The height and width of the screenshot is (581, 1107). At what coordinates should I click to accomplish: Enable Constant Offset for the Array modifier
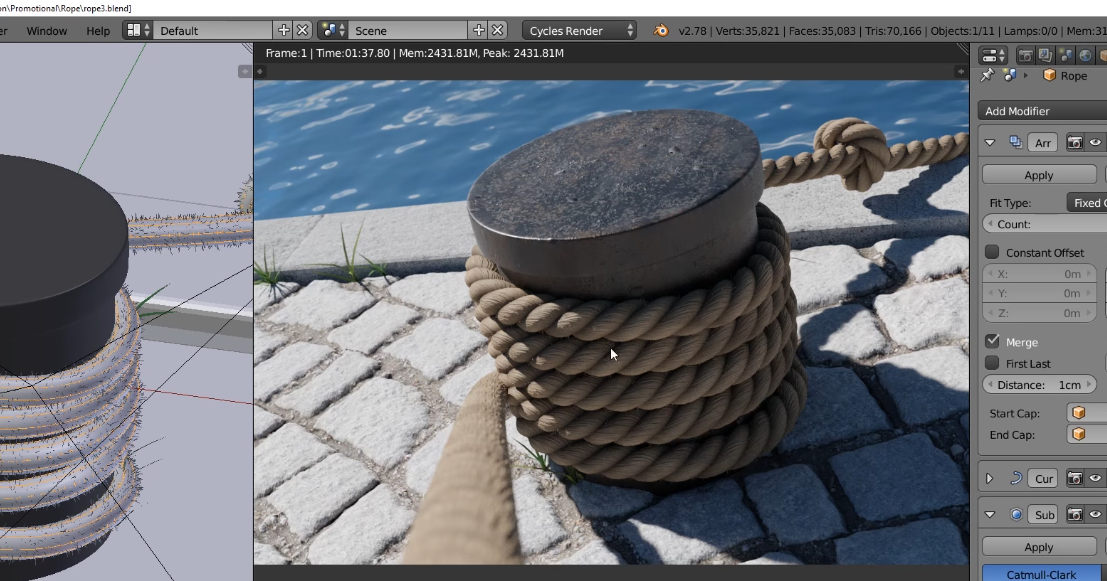click(991, 252)
